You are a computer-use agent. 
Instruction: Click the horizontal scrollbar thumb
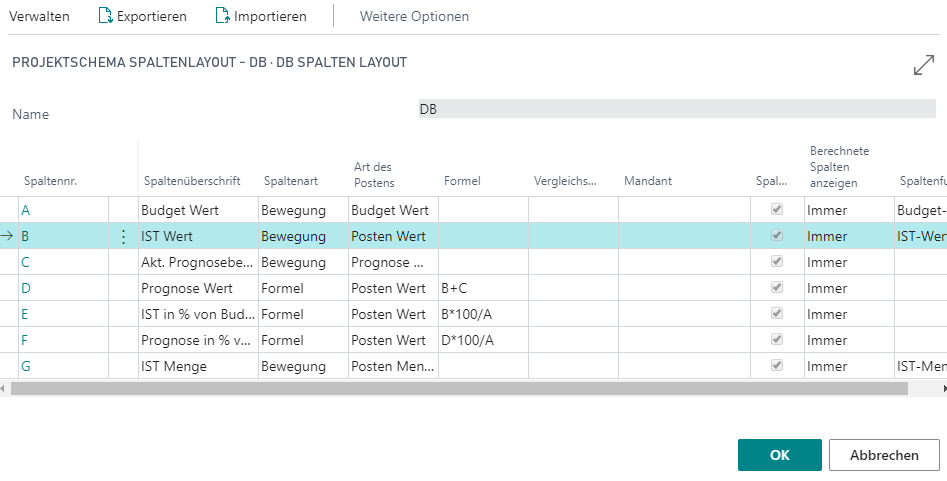[459, 389]
